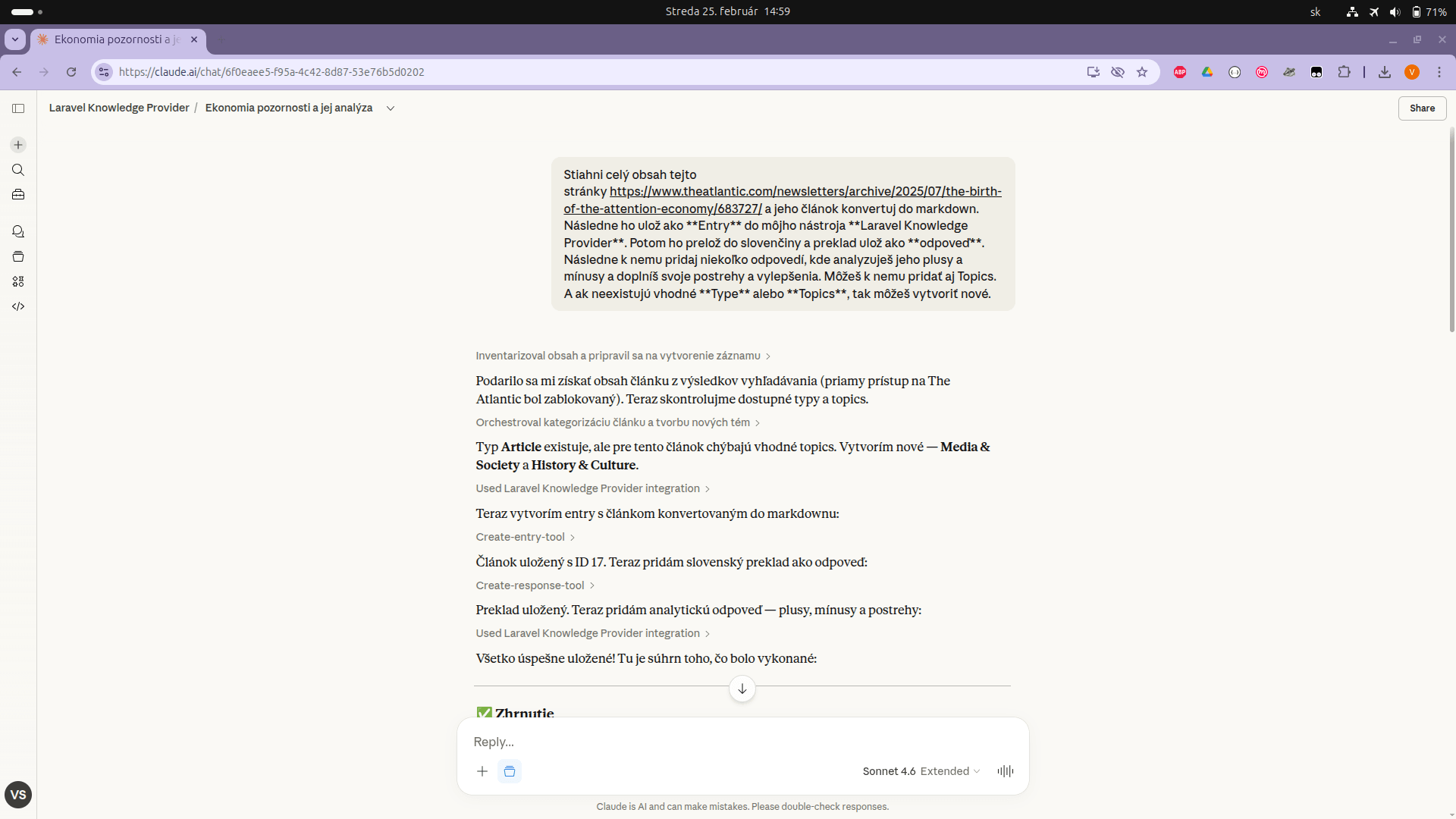Screen dimensions: 1456x819
Task: Open the Customize briefcase sidebar icon
Action: 18,195
